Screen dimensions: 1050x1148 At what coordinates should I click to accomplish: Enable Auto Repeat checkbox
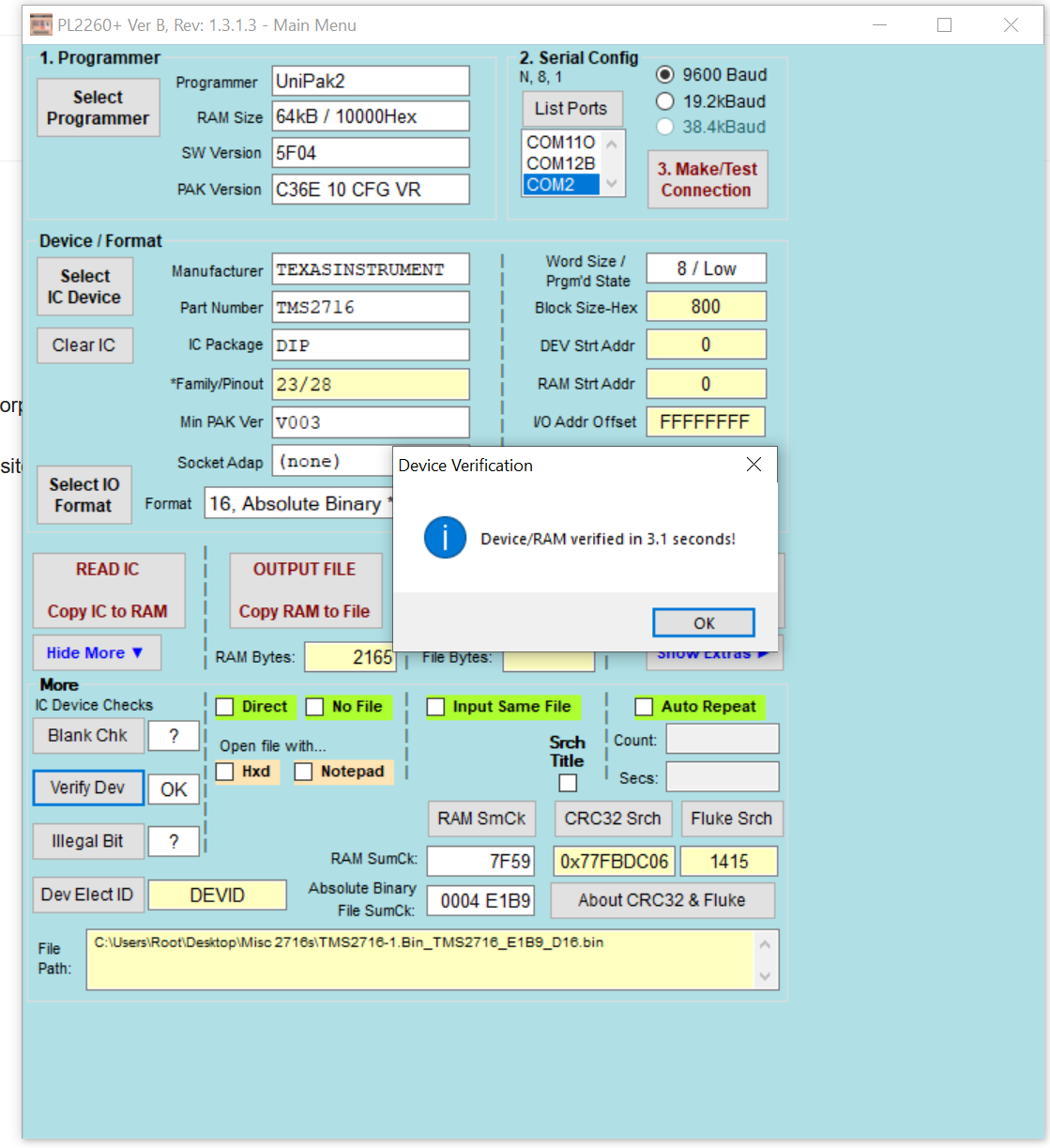click(644, 707)
